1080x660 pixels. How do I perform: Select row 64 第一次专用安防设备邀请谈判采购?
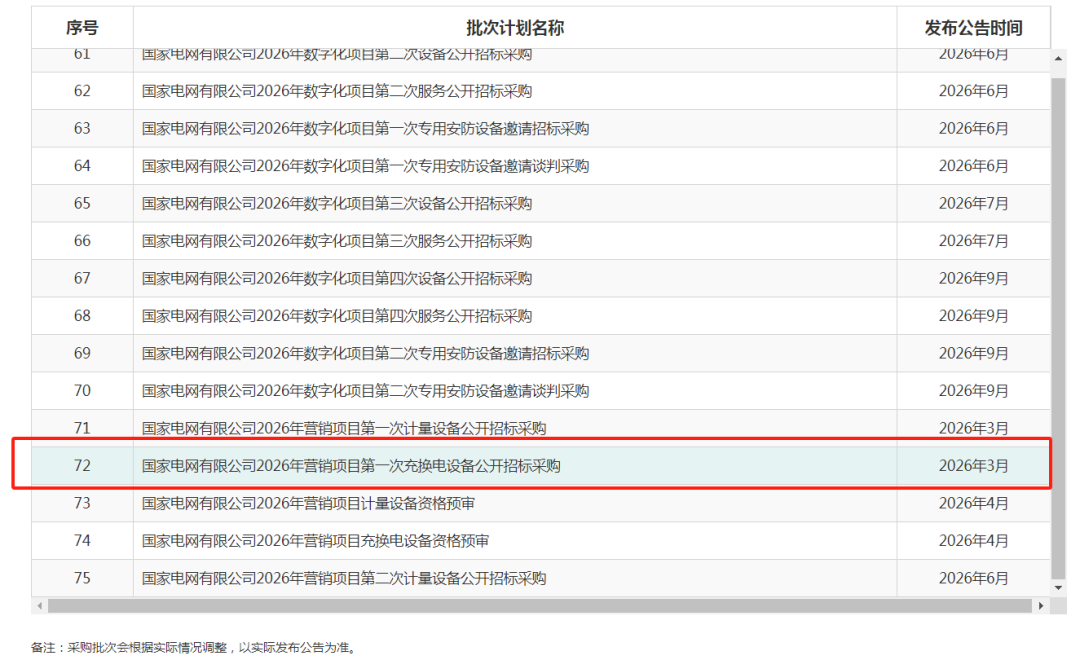pyautogui.click(x=365, y=166)
